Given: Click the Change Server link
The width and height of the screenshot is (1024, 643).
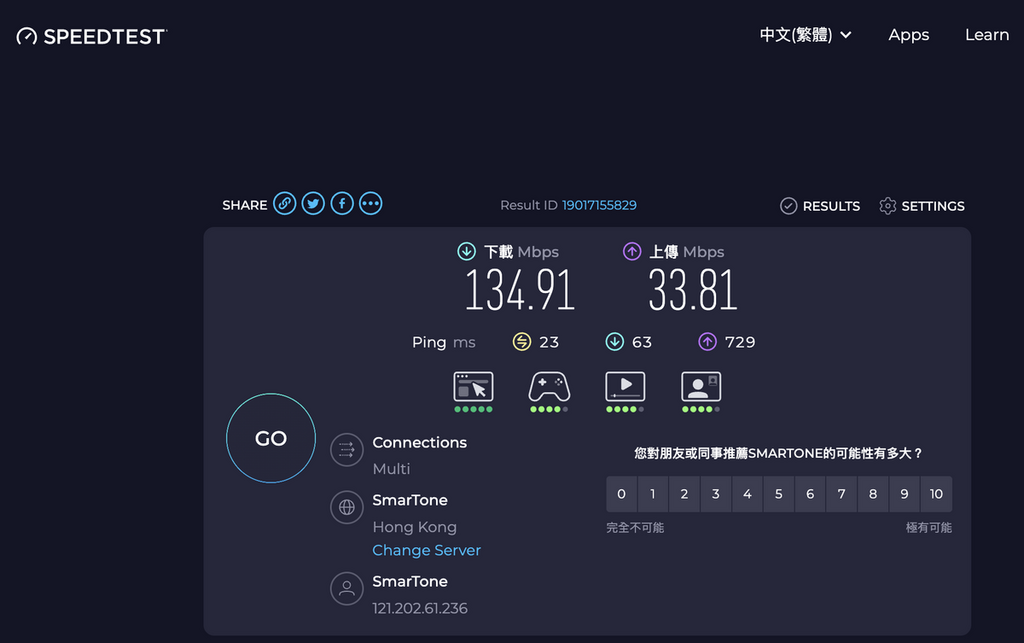Looking at the screenshot, I should tap(426, 550).
